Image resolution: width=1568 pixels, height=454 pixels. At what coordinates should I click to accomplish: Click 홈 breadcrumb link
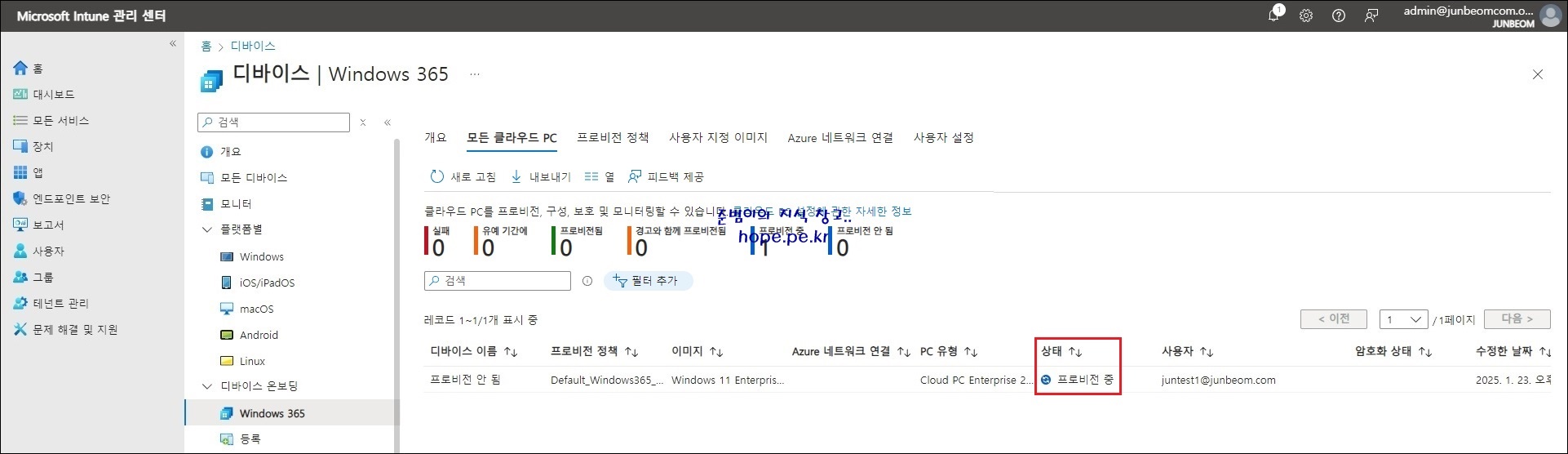(206, 47)
